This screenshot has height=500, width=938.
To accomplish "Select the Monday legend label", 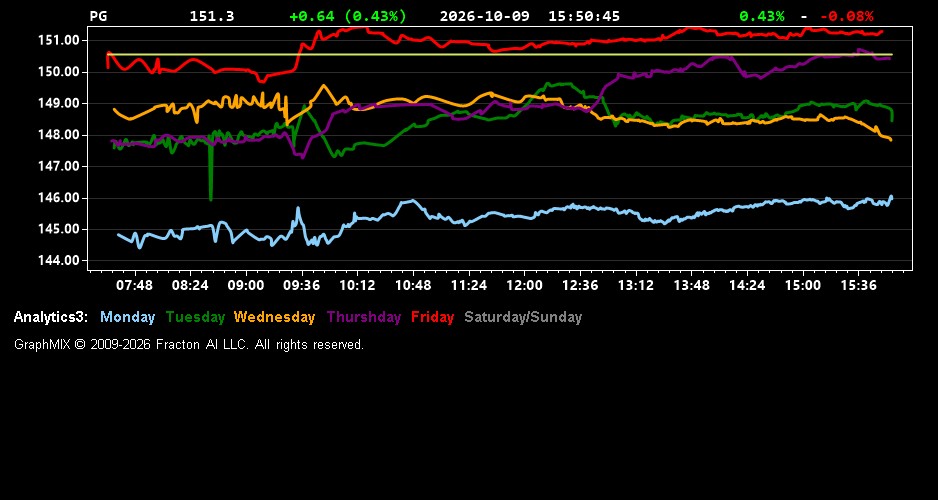I will click(127, 318).
